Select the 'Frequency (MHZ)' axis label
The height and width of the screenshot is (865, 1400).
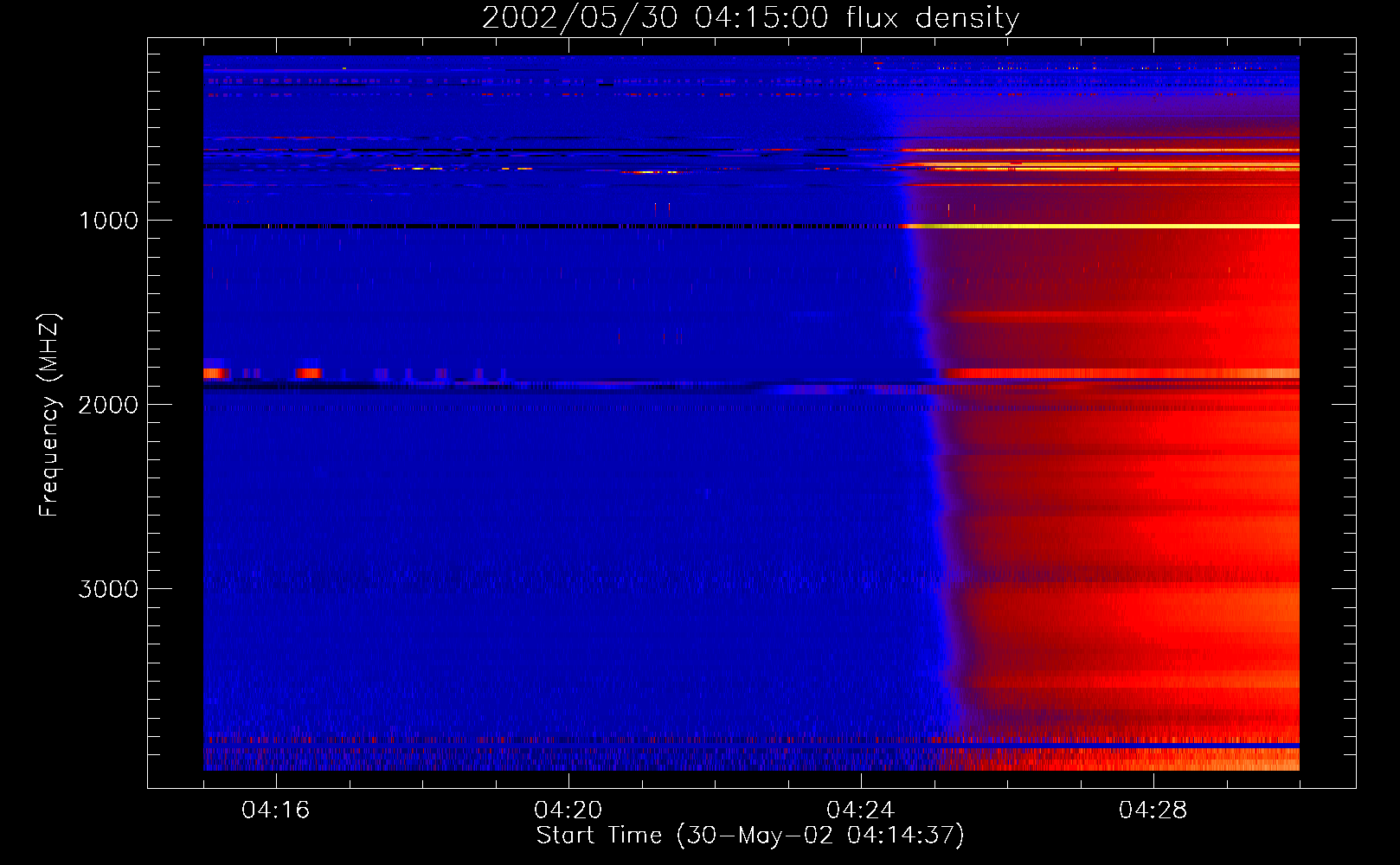(x=50, y=415)
